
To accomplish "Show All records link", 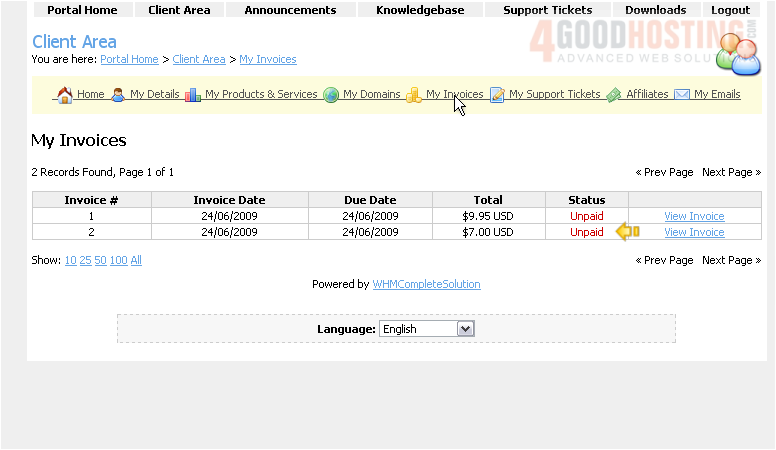I will click(x=136, y=260).
